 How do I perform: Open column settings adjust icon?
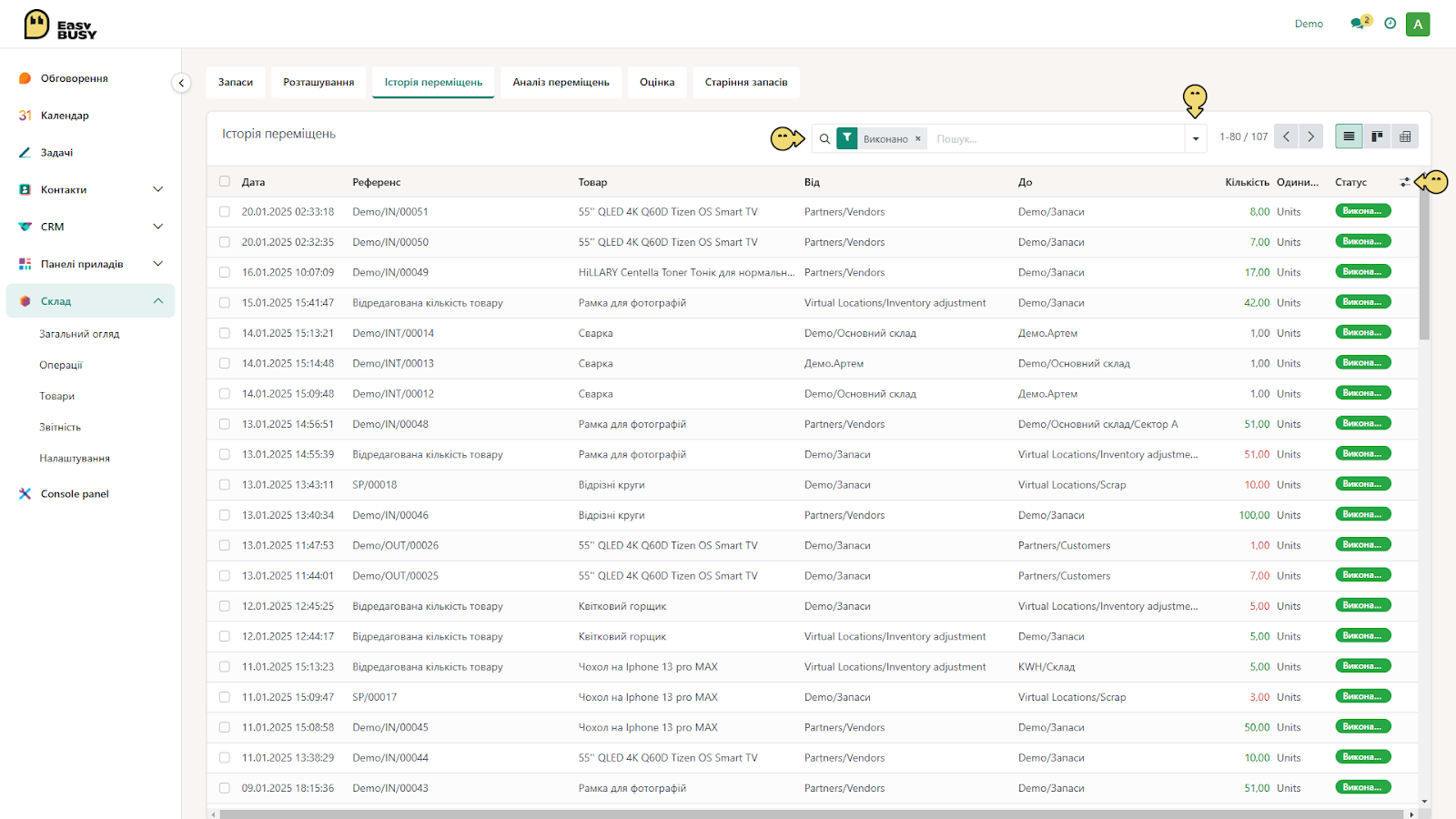click(x=1405, y=182)
